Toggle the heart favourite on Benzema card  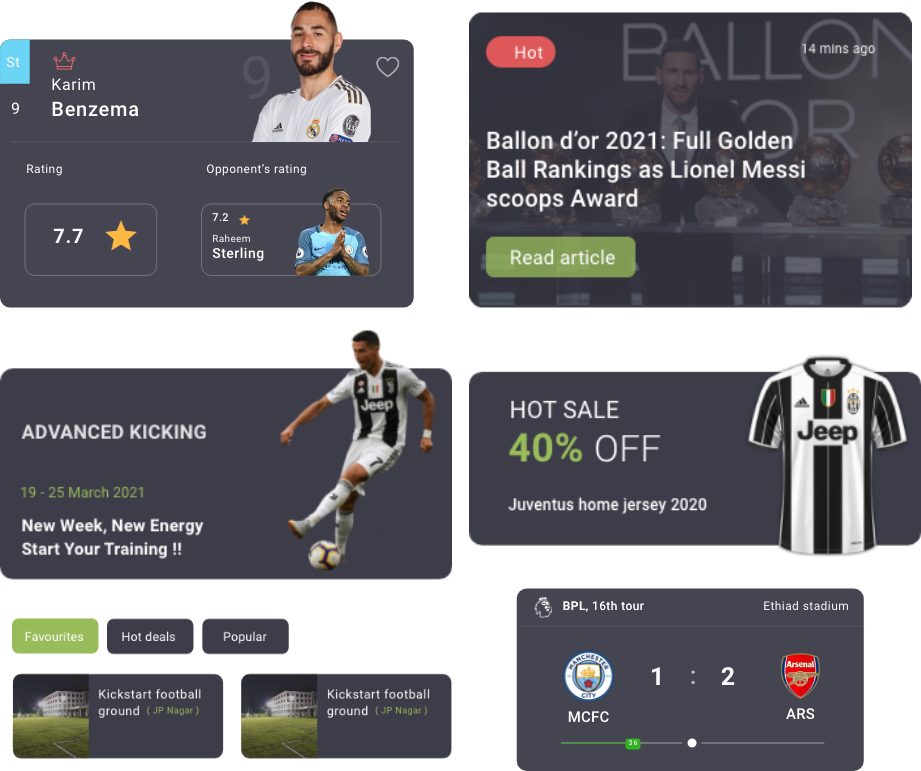click(388, 67)
